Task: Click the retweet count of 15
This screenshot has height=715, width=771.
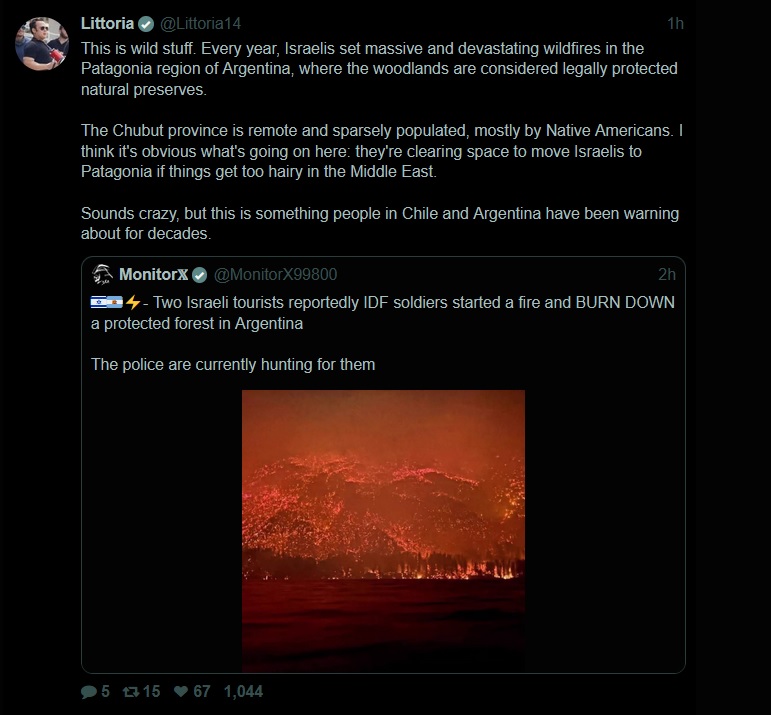Action: (151, 692)
